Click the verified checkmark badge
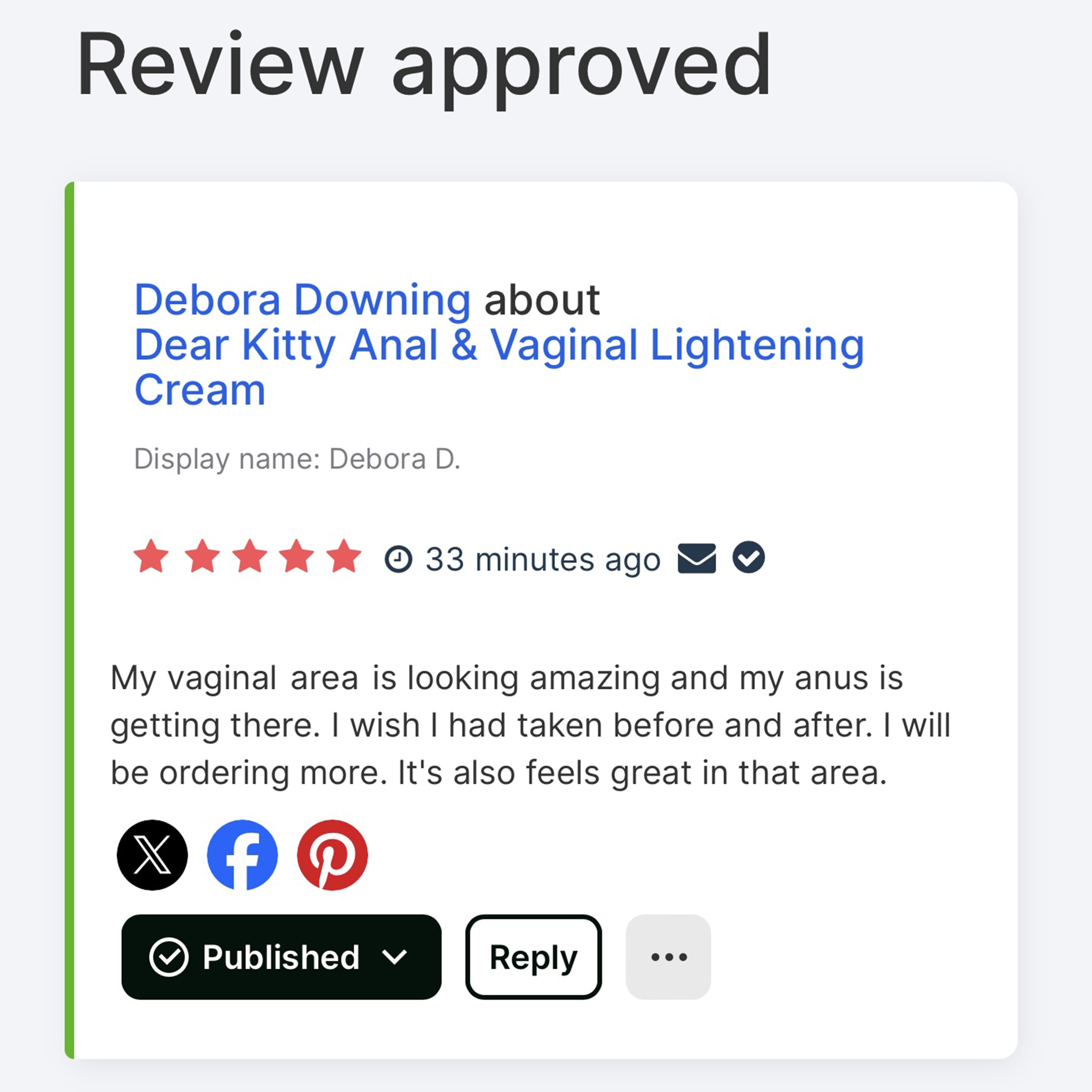Viewport: 1092px width, 1092px height. (x=748, y=557)
